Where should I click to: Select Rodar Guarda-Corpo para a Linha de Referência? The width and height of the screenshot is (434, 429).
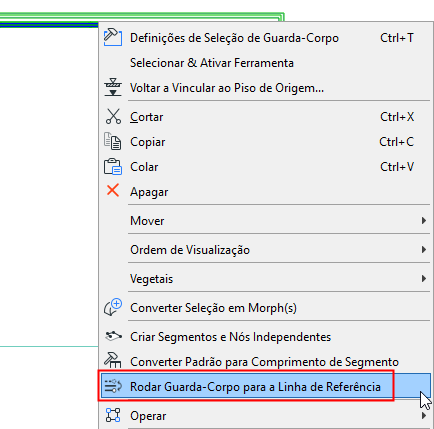(265, 387)
